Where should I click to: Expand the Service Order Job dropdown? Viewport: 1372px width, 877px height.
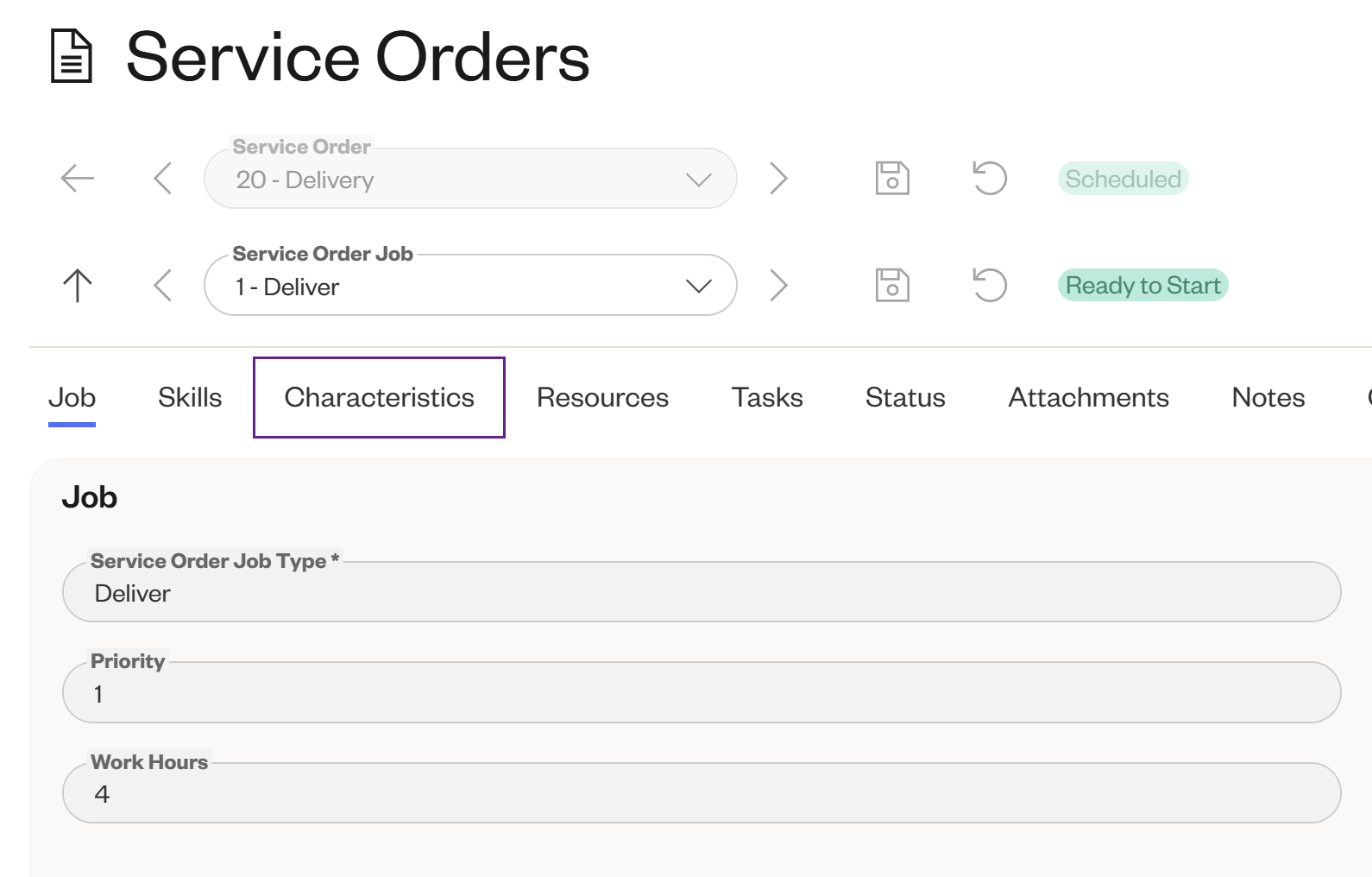pos(470,286)
